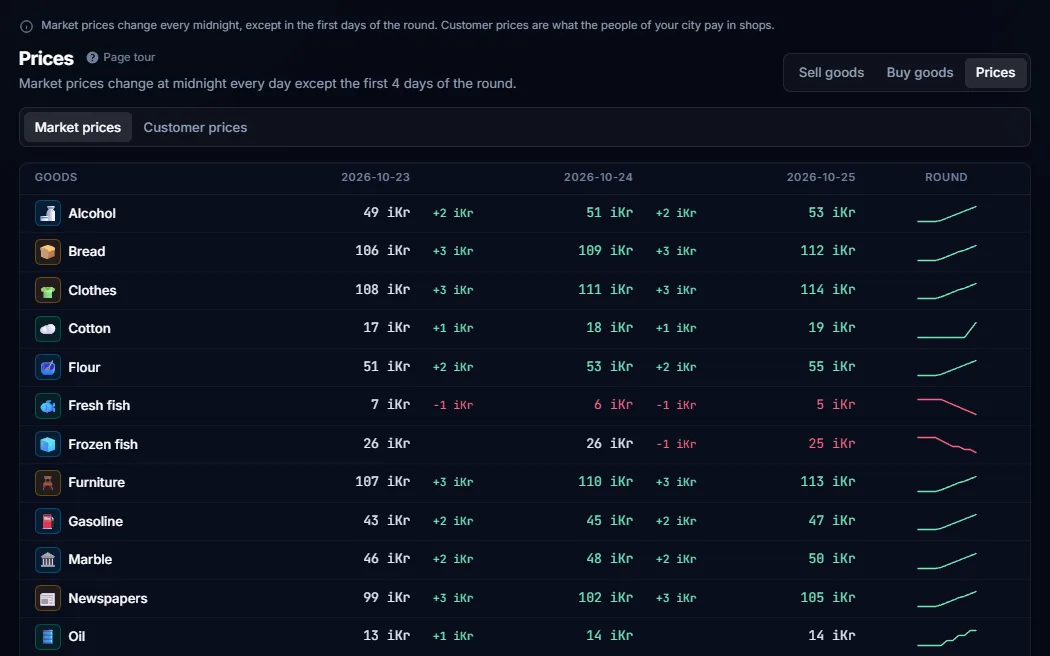Click the 2026-10-23 column header
The image size is (1050, 656).
click(375, 177)
